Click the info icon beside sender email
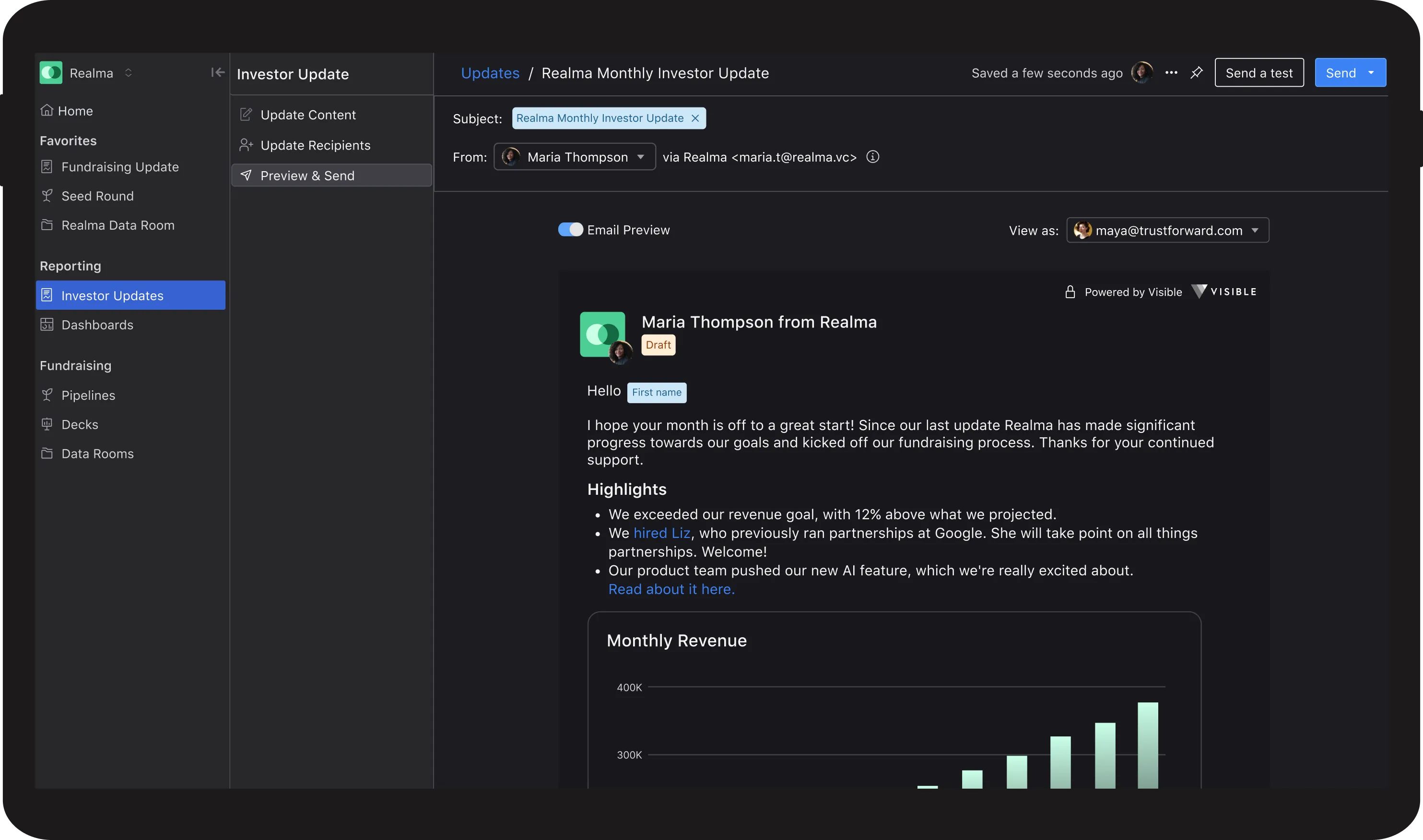1423x840 pixels. coord(872,157)
